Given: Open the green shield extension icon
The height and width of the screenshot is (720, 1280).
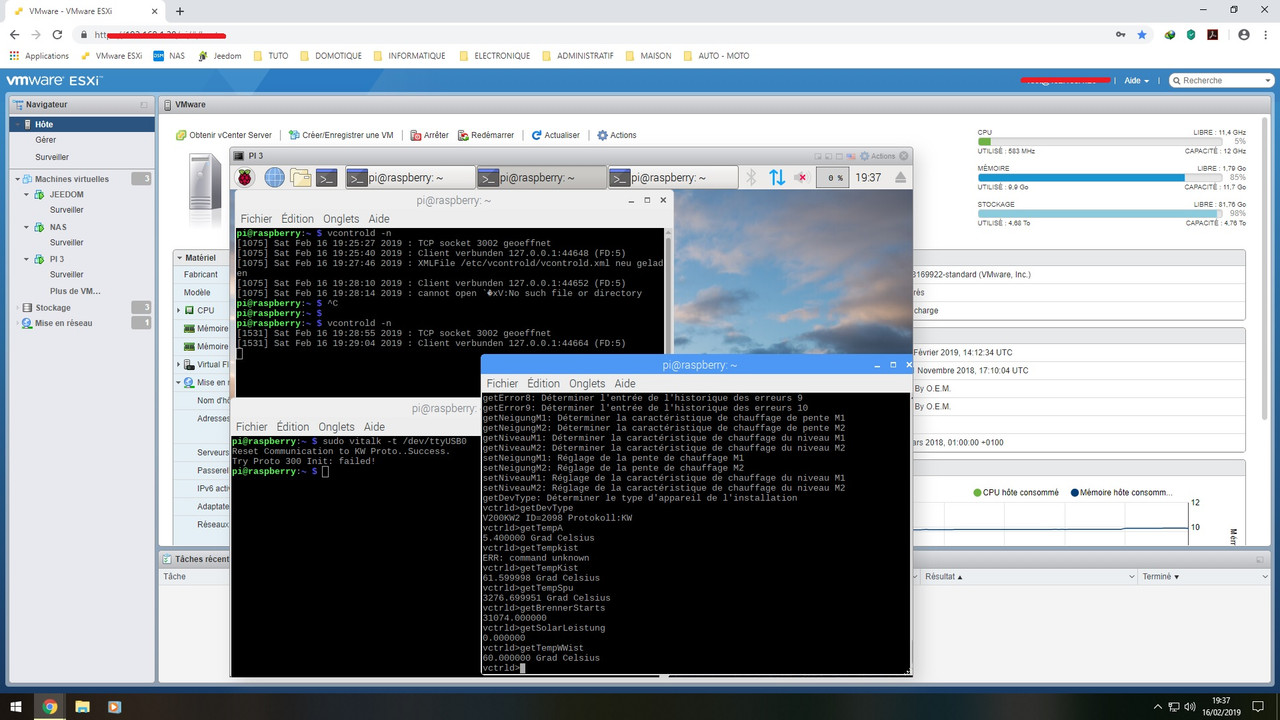Looking at the screenshot, I should [x=1190, y=34].
